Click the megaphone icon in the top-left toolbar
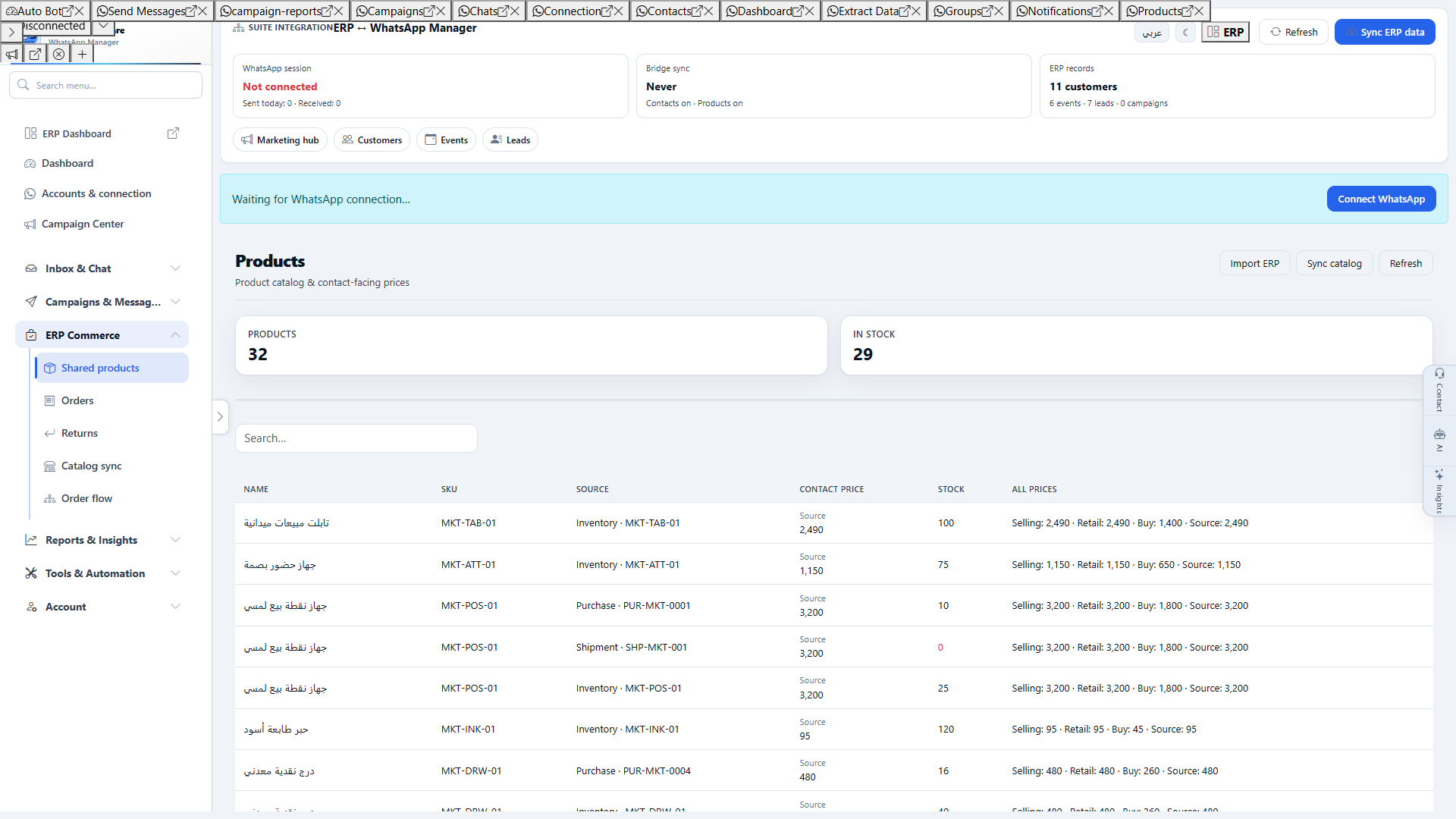 (x=12, y=54)
